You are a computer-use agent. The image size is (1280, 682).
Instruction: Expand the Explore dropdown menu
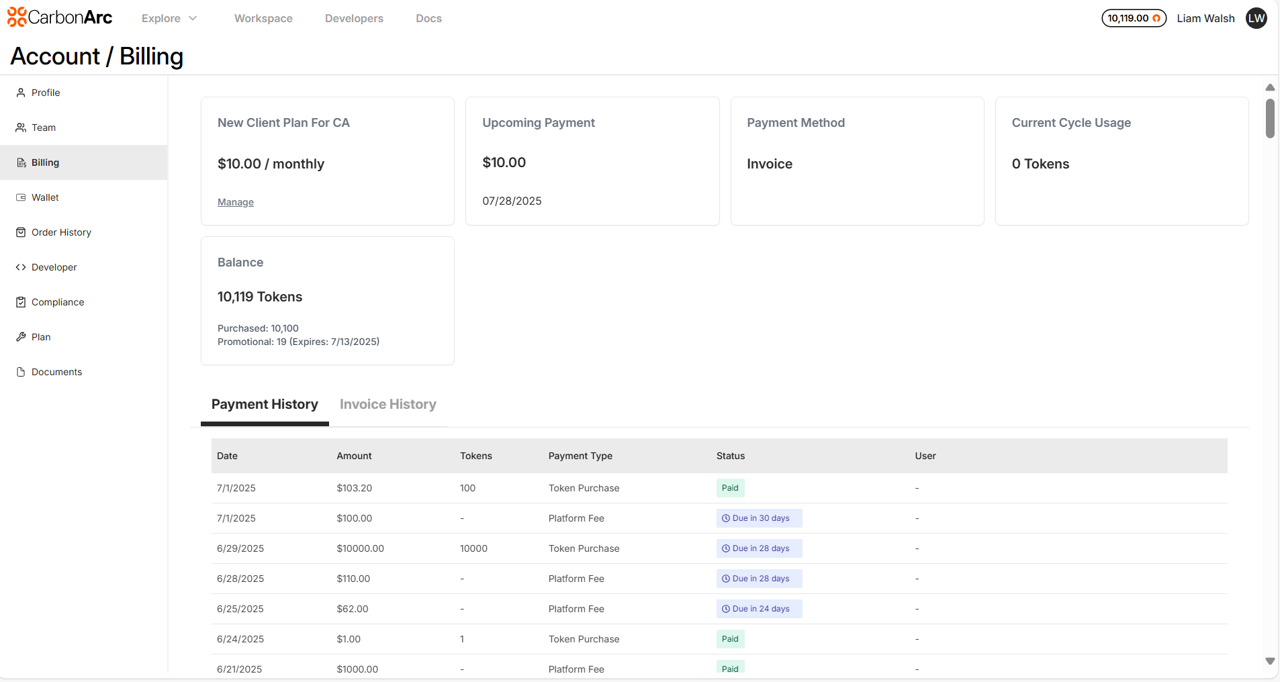(x=169, y=18)
